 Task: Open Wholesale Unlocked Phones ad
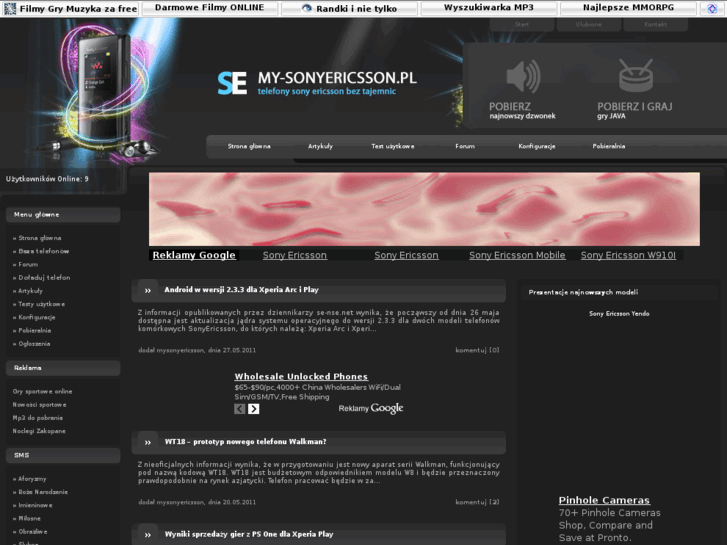(301, 377)
